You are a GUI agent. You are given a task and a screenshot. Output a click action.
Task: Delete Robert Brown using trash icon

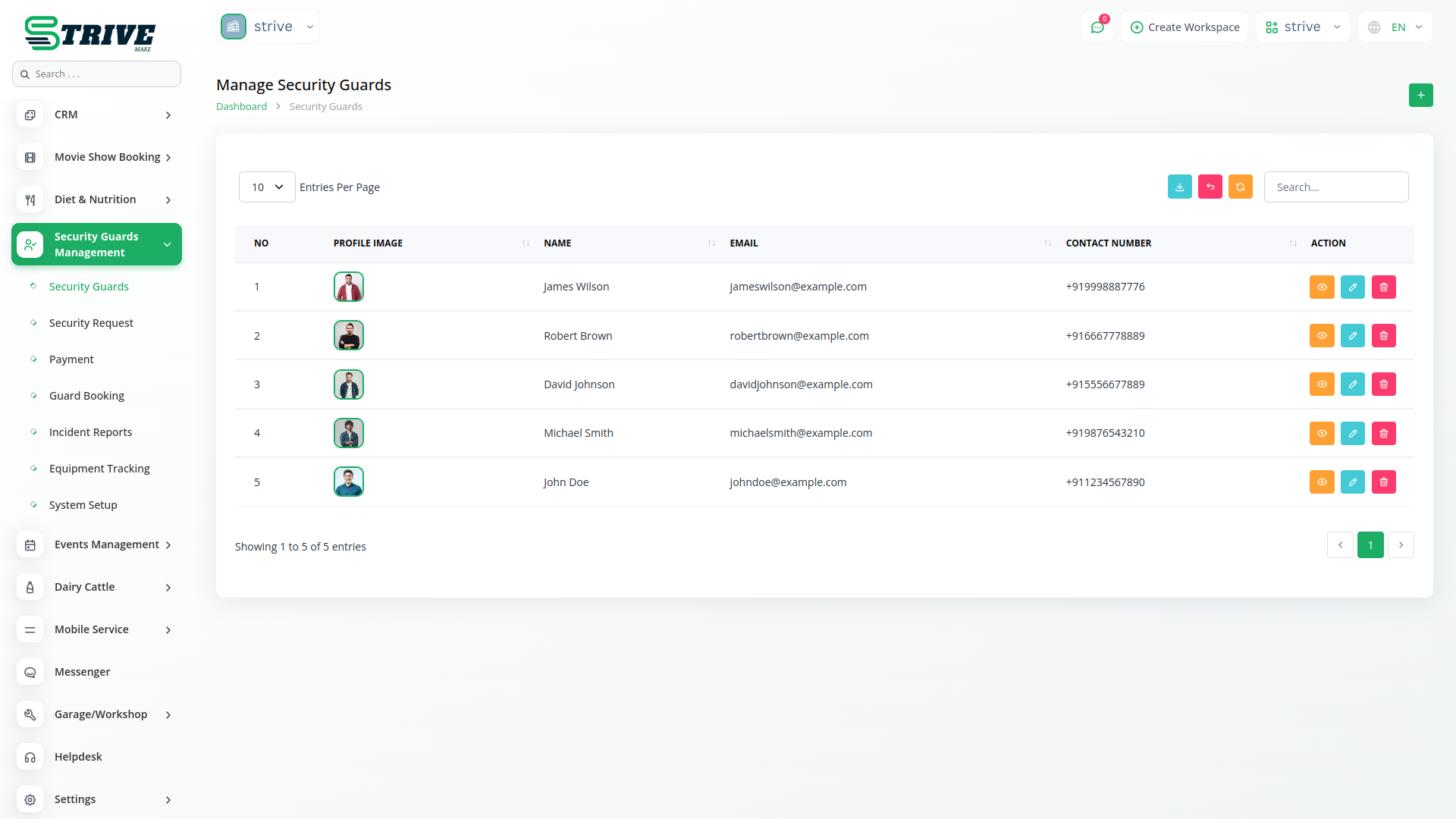1383,336
